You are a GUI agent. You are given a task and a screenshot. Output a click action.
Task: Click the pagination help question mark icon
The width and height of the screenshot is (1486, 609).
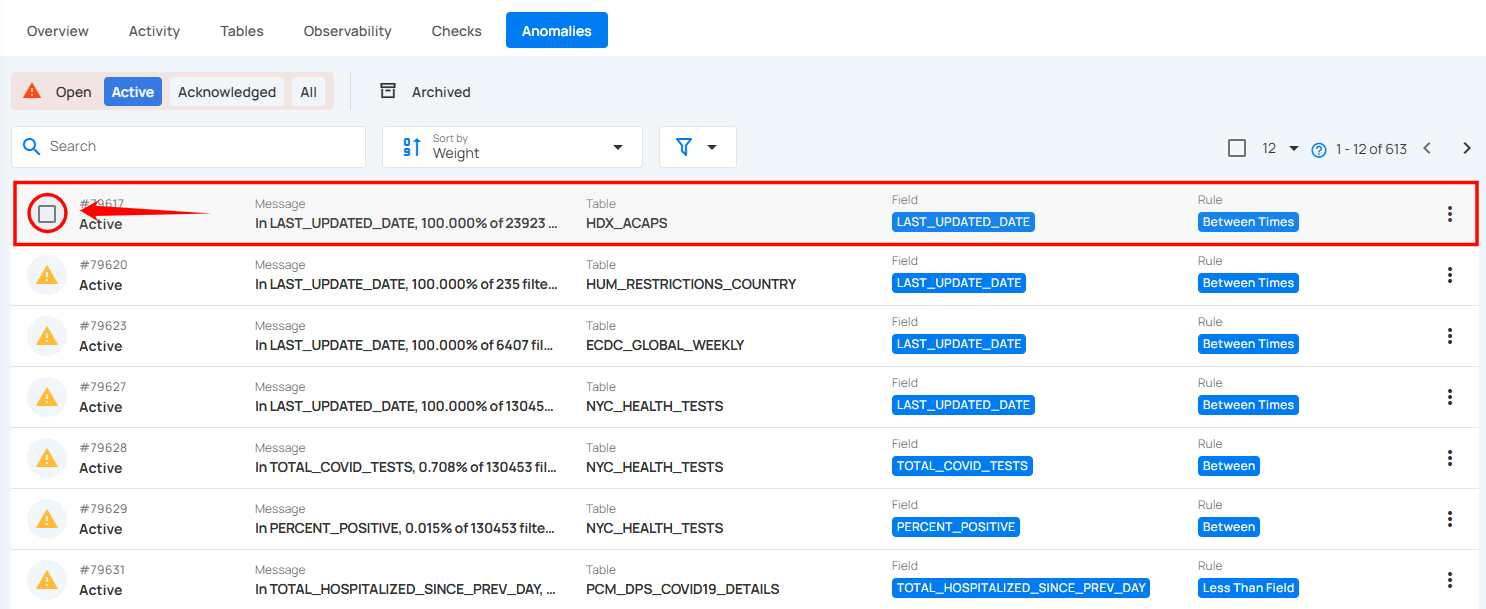click(x=1319, y=149)
